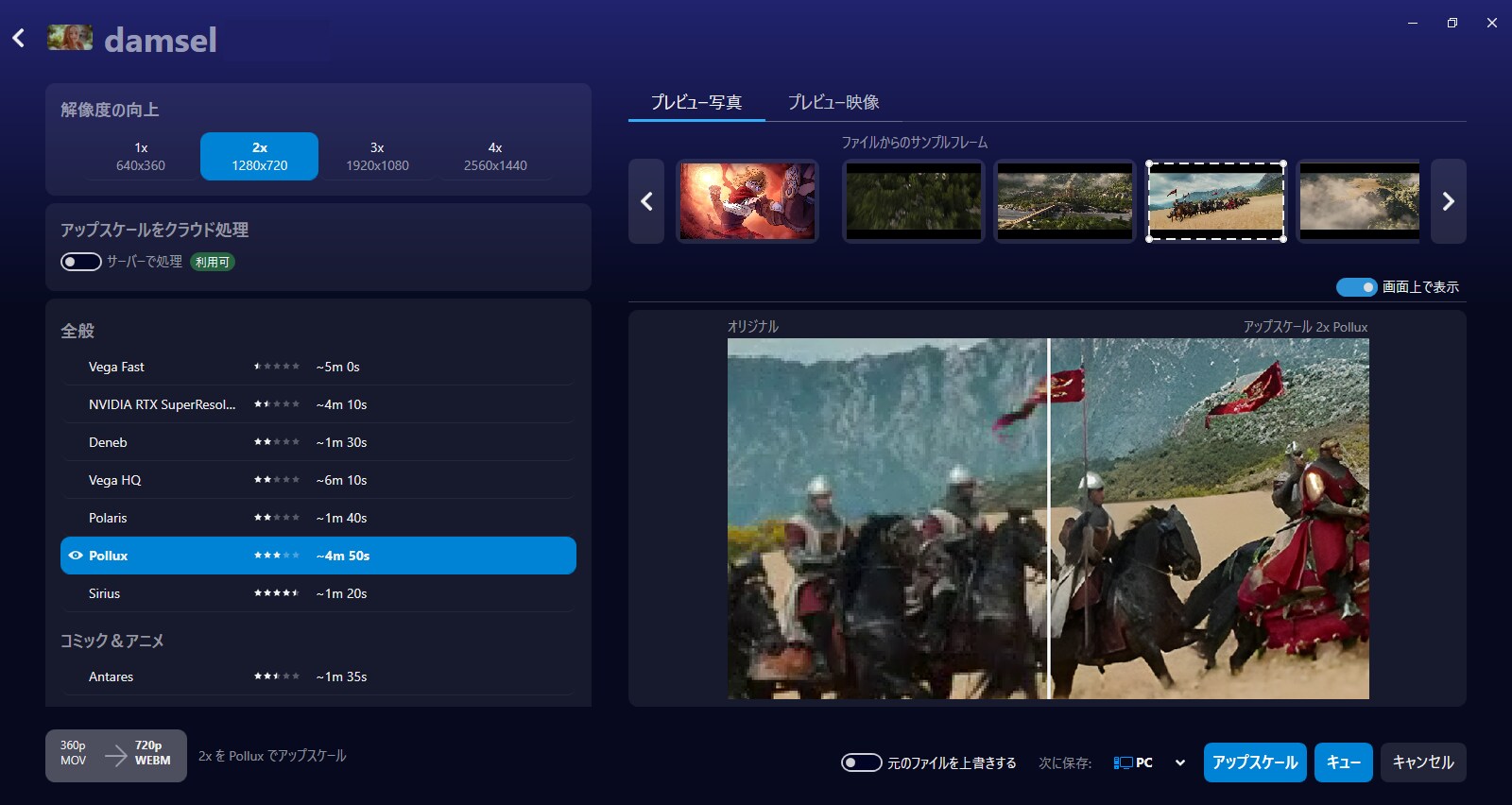Click the damsel video thumbnail icon
Screen dimensions: 1512x805
[x=70, y=38]
